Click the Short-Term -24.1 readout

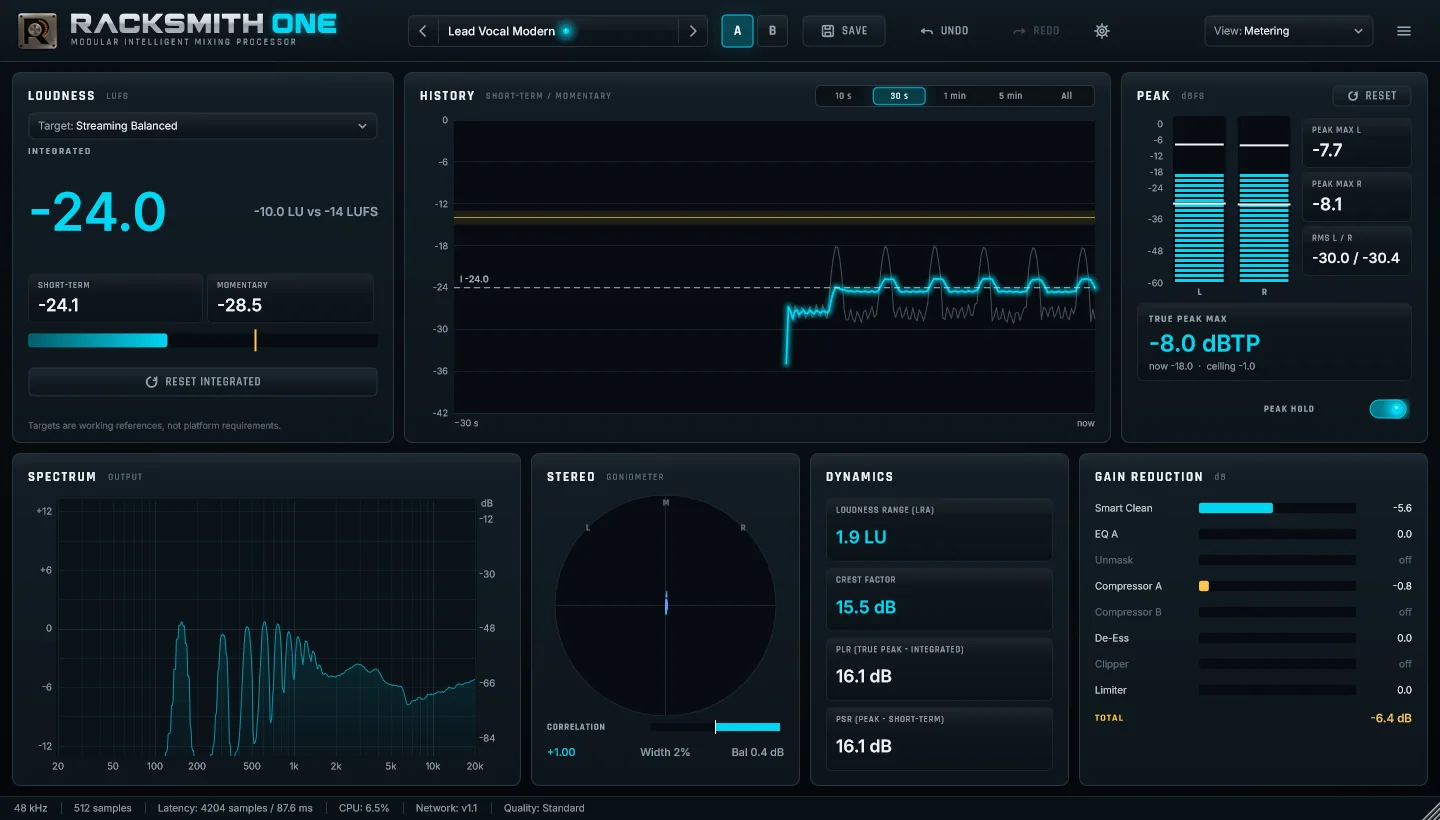tap(115, 298)
